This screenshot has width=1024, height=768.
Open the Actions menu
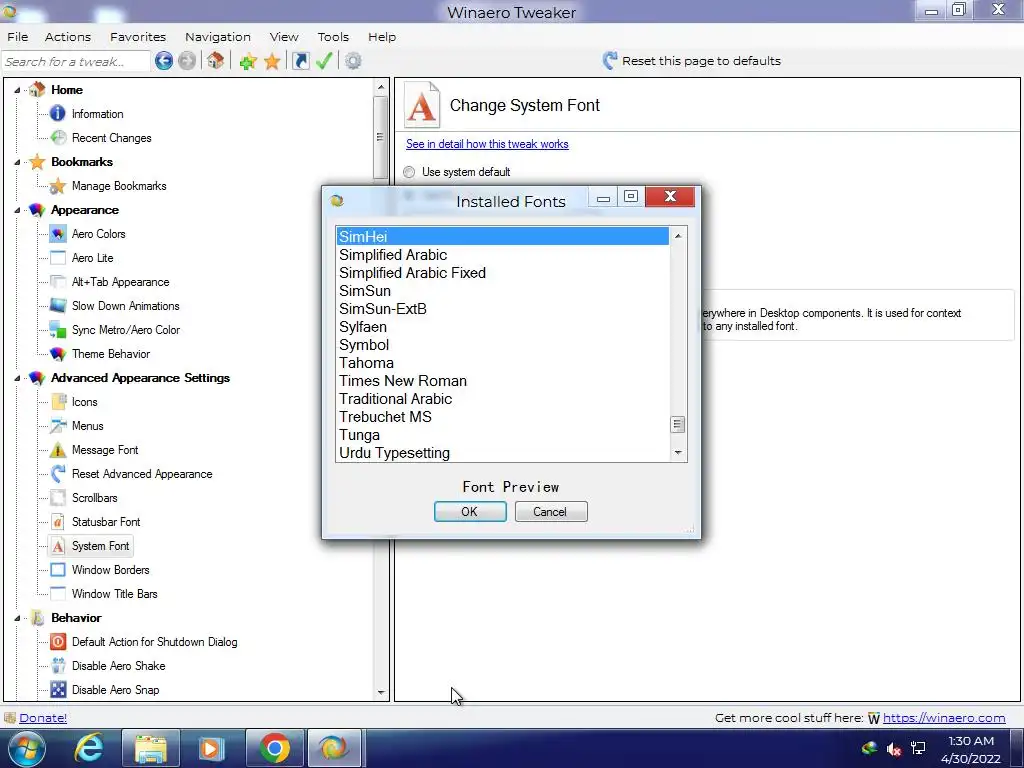pos(67,37)
